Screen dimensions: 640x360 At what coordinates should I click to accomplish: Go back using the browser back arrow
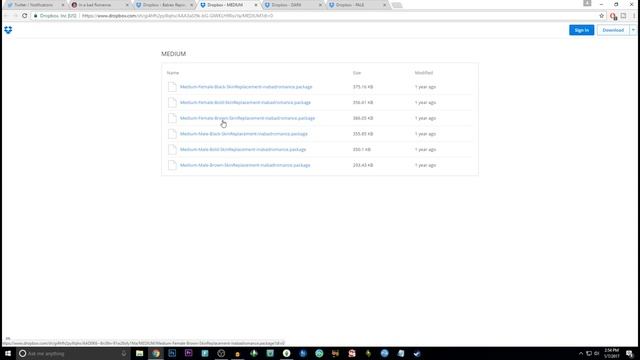pos(6,16)
